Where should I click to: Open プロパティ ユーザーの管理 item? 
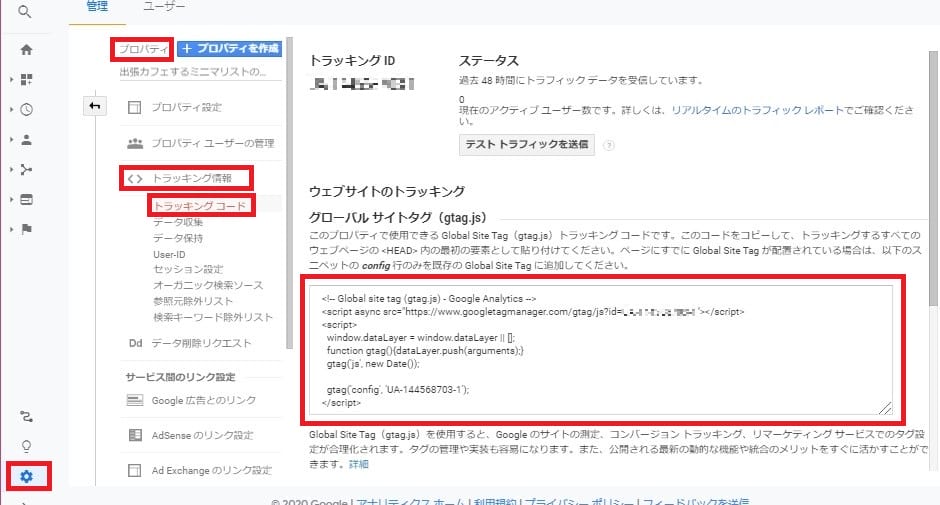pos(213,143)
